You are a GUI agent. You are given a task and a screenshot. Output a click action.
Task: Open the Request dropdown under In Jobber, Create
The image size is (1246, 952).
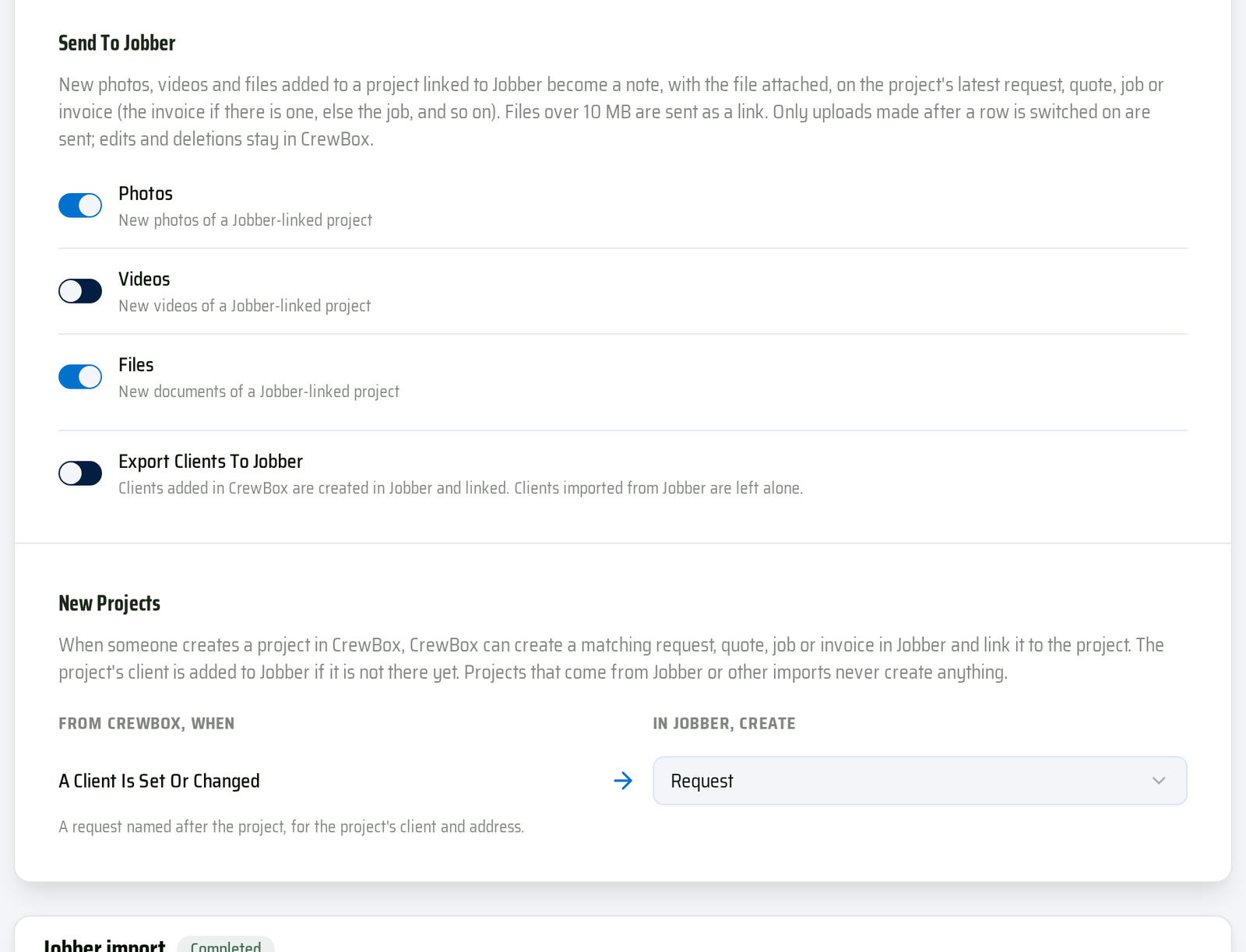(x=920, y=781)
